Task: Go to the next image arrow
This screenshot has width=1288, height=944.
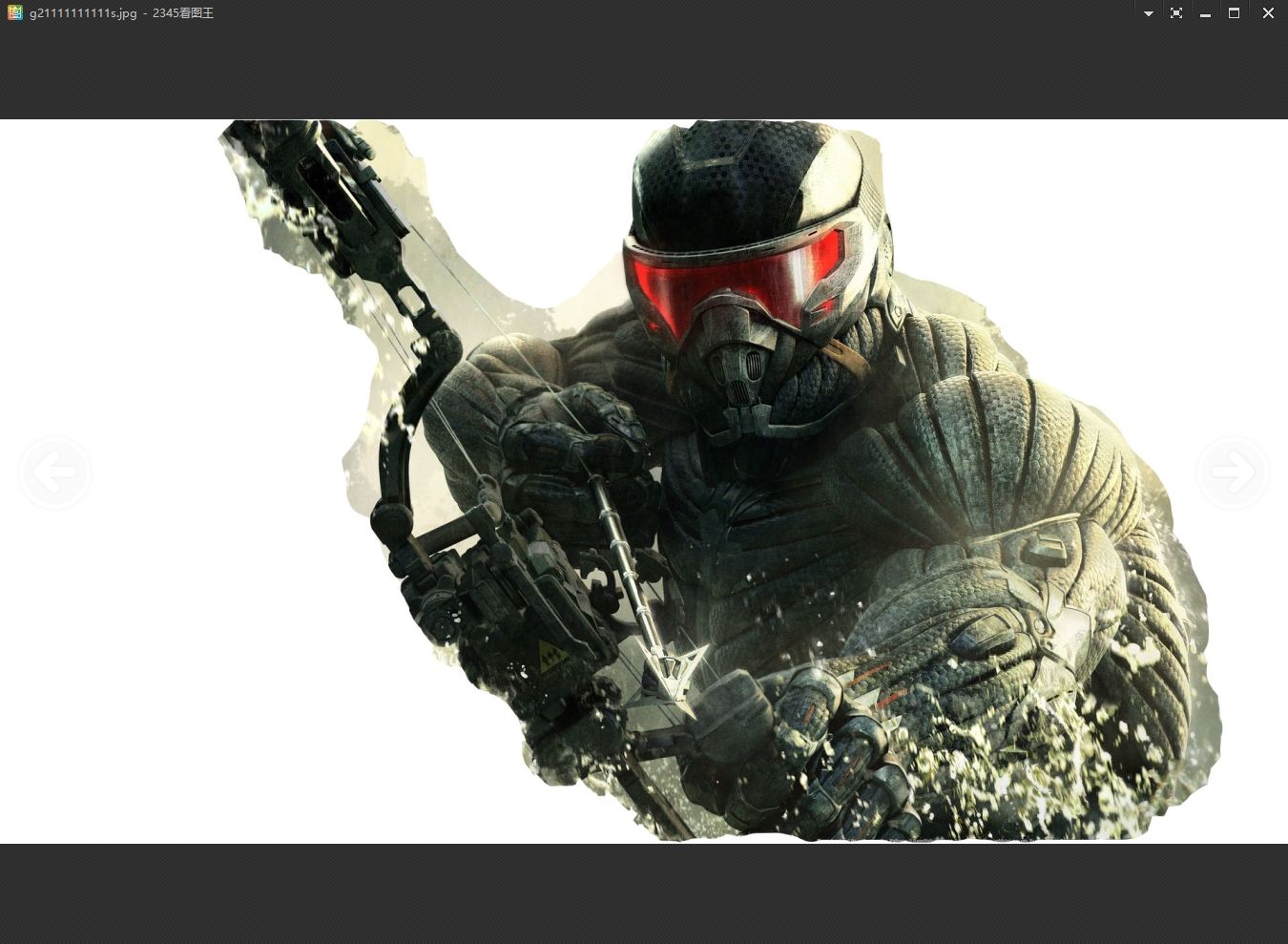Action: [x=1233, y=472]
